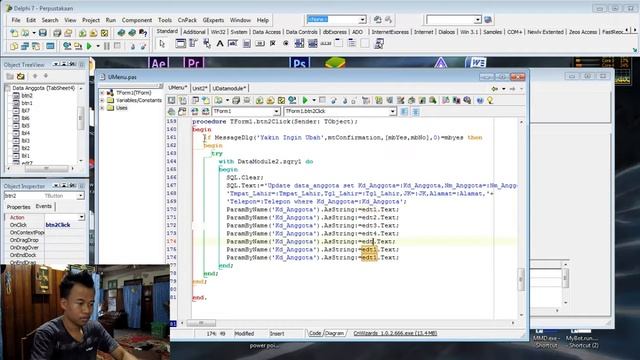Select Data Anggota (TabSheet4) tree node

(x=43, y=88)
